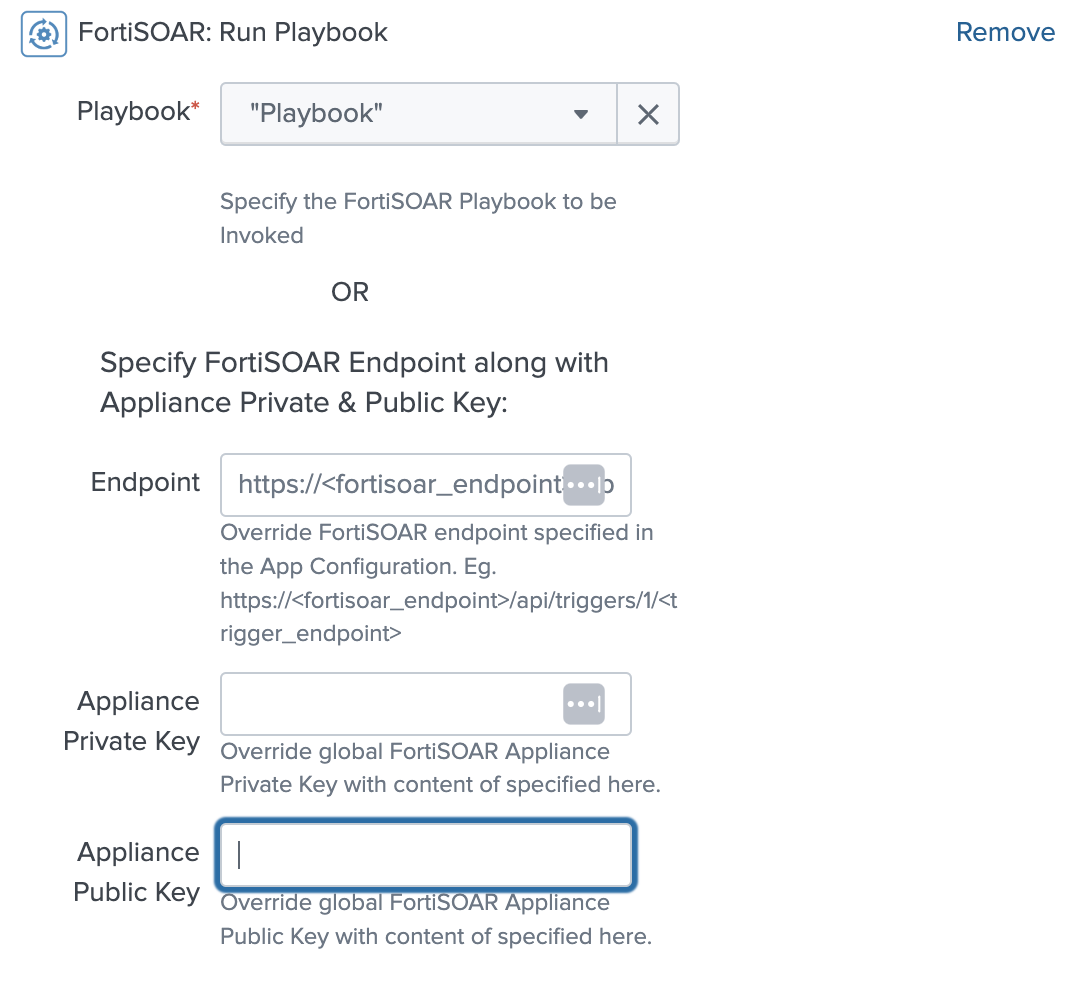Click inside the Appliance Public Key field
Screen dimensions: 1078x1002
pos(425,855)
